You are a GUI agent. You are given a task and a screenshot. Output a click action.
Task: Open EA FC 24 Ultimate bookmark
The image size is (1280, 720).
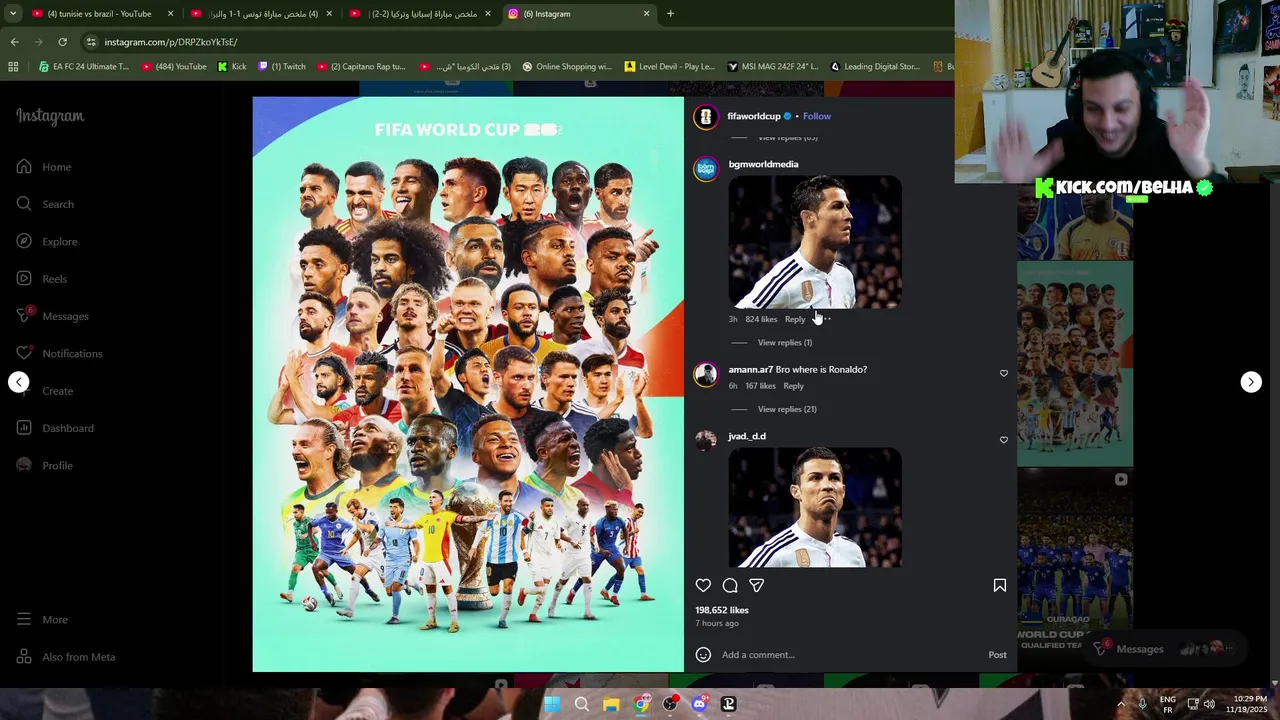pos(83,67)
